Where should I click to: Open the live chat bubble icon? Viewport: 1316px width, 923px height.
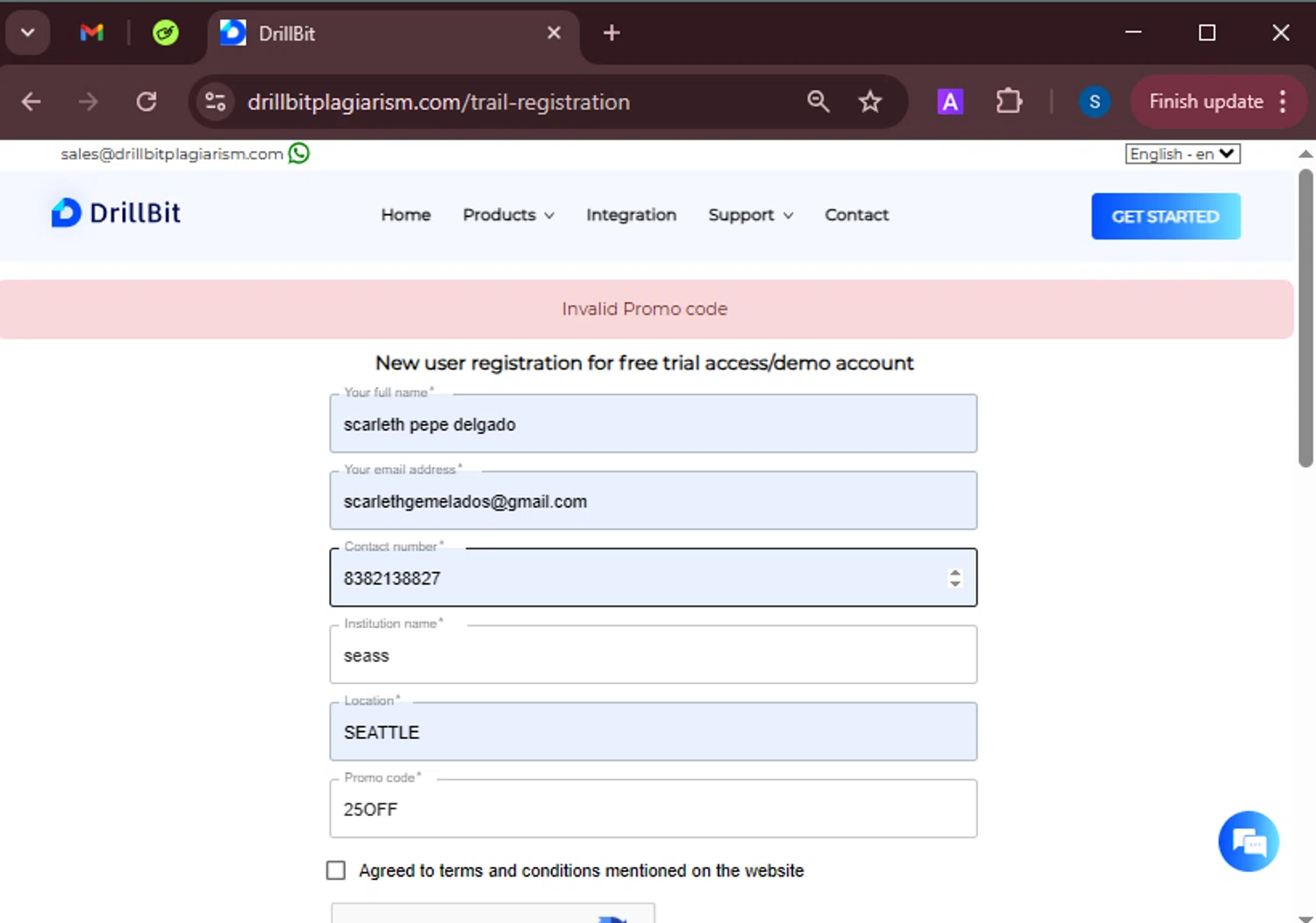pyautogui.click(x=1248, y=841)
